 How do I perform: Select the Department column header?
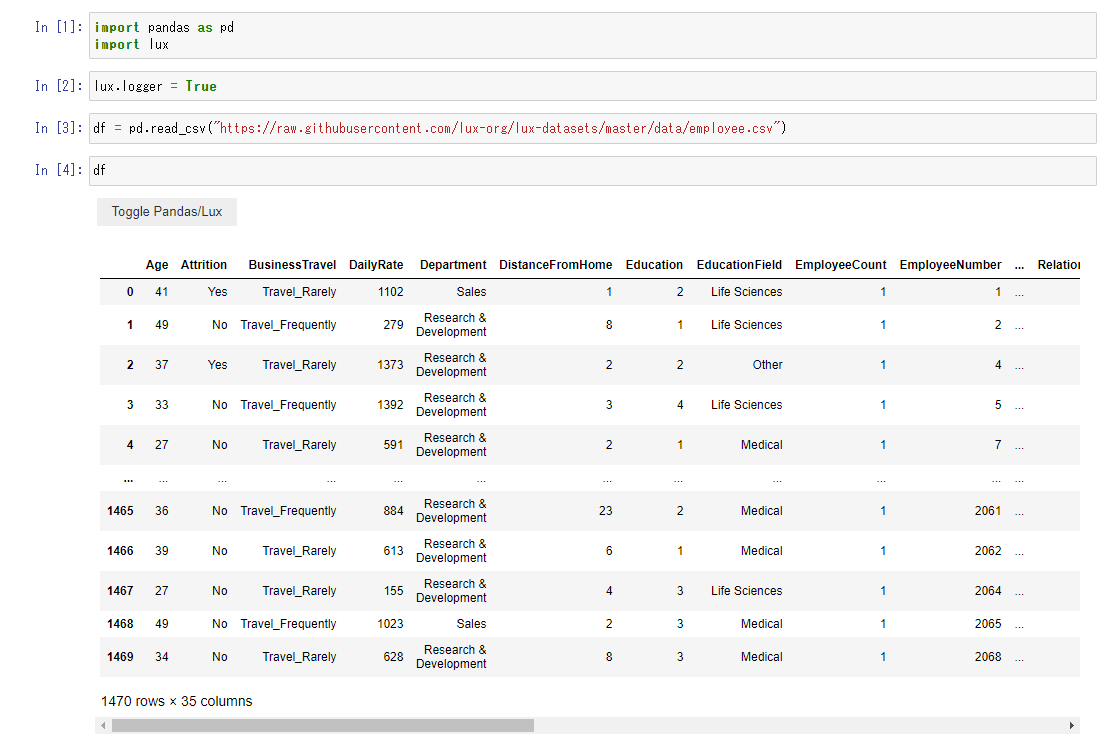(453, 264)
